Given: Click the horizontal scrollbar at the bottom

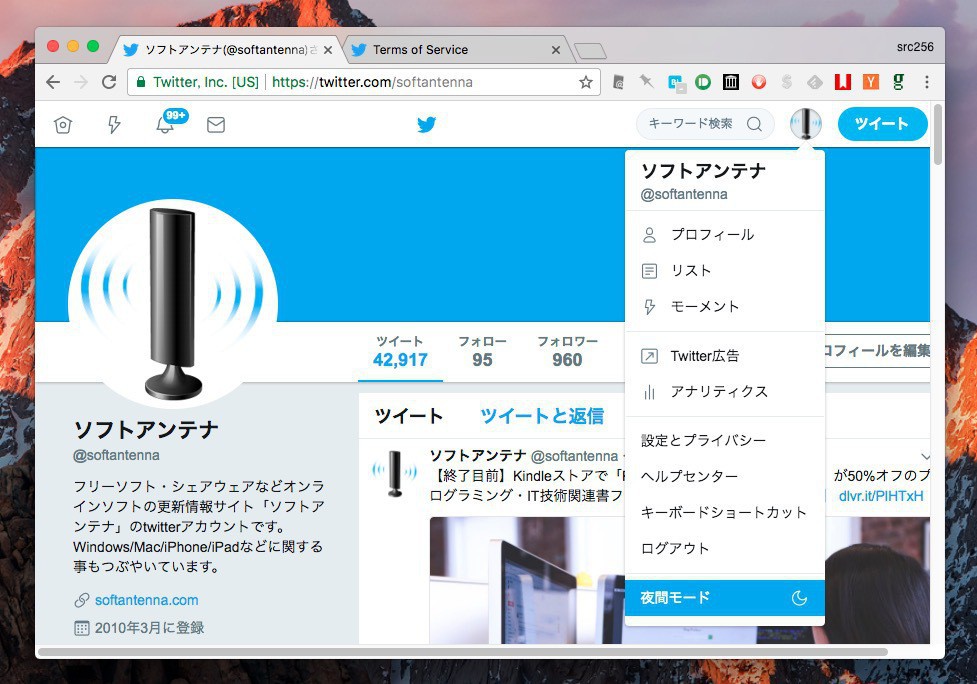Looking at the screenshot, I should (x=464, y=652).
